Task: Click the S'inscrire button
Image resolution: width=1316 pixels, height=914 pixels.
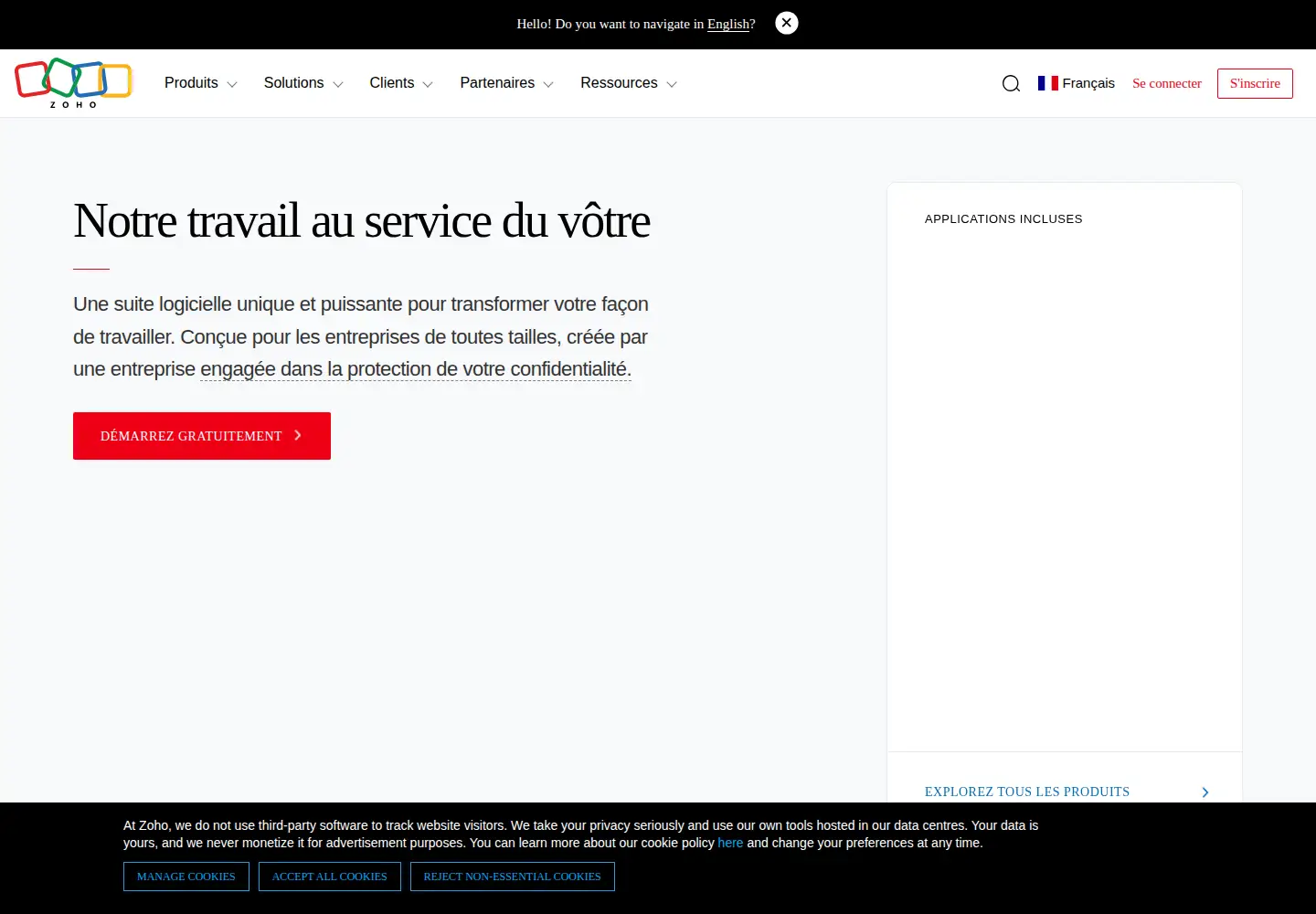Action: (1255, 83)
